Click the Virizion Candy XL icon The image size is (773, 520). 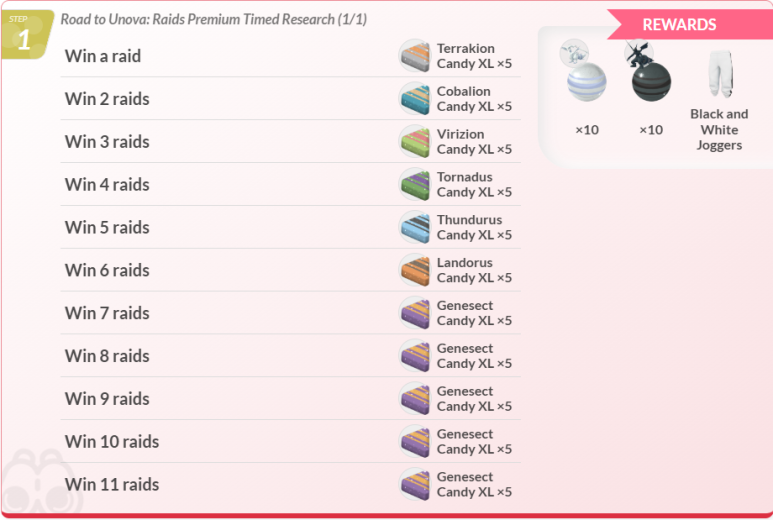click(415, 141)
